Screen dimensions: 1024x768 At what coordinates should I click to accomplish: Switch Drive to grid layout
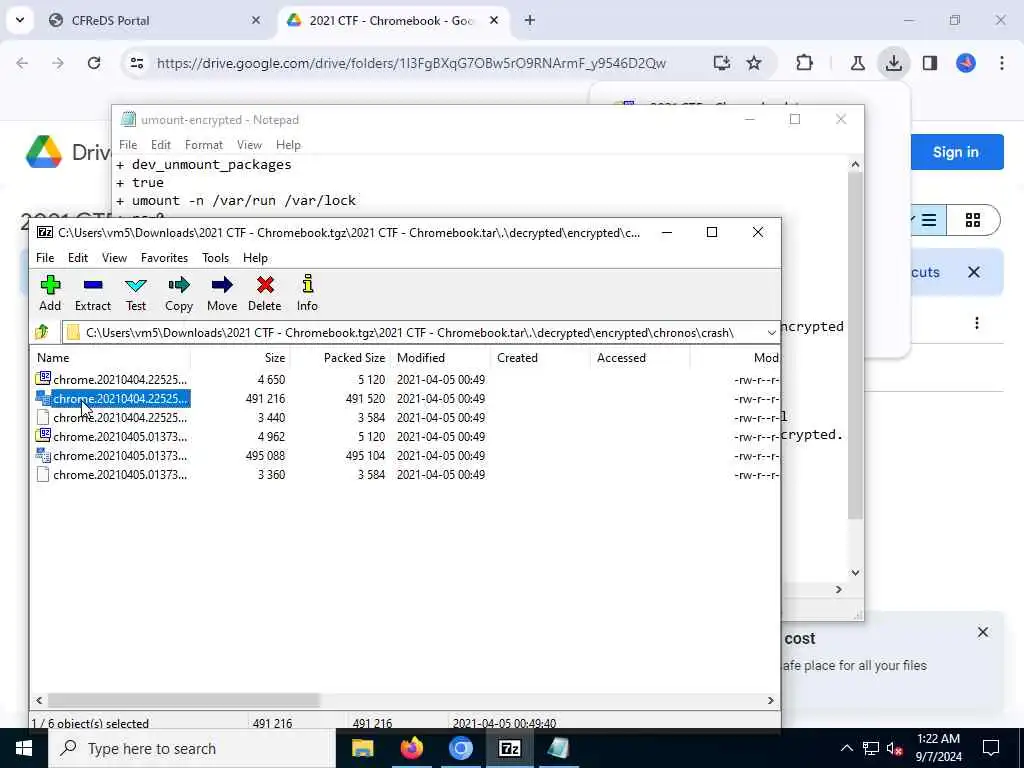point(973,220)
